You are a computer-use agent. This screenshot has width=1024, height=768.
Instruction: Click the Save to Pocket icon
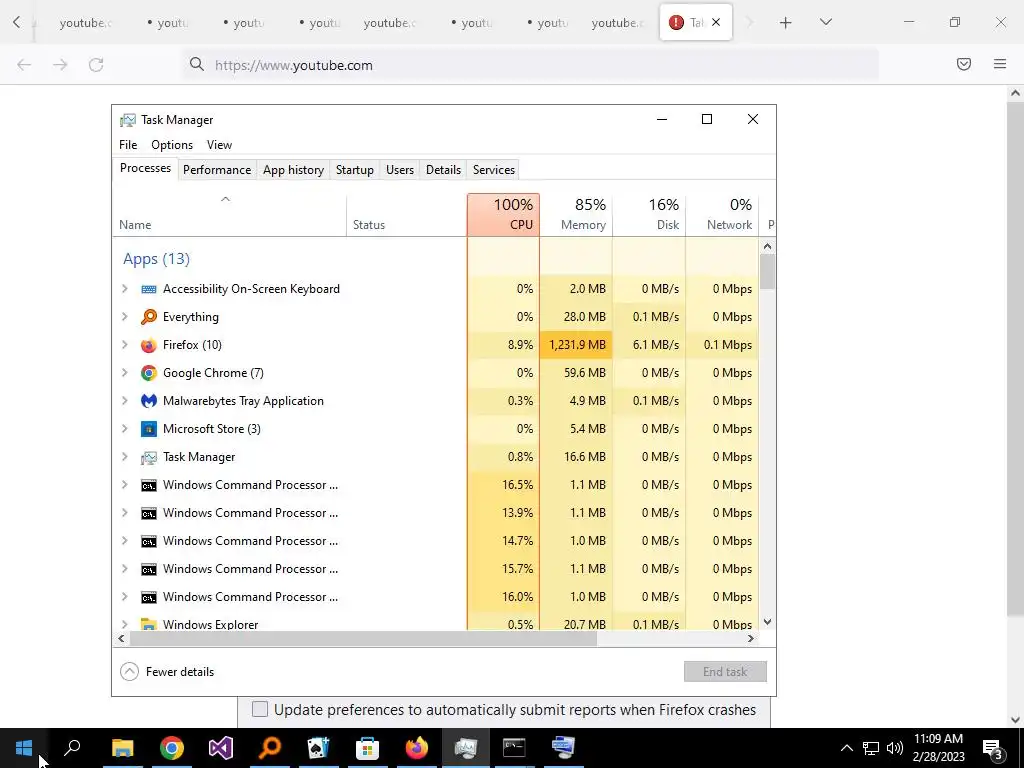point(964,64)
